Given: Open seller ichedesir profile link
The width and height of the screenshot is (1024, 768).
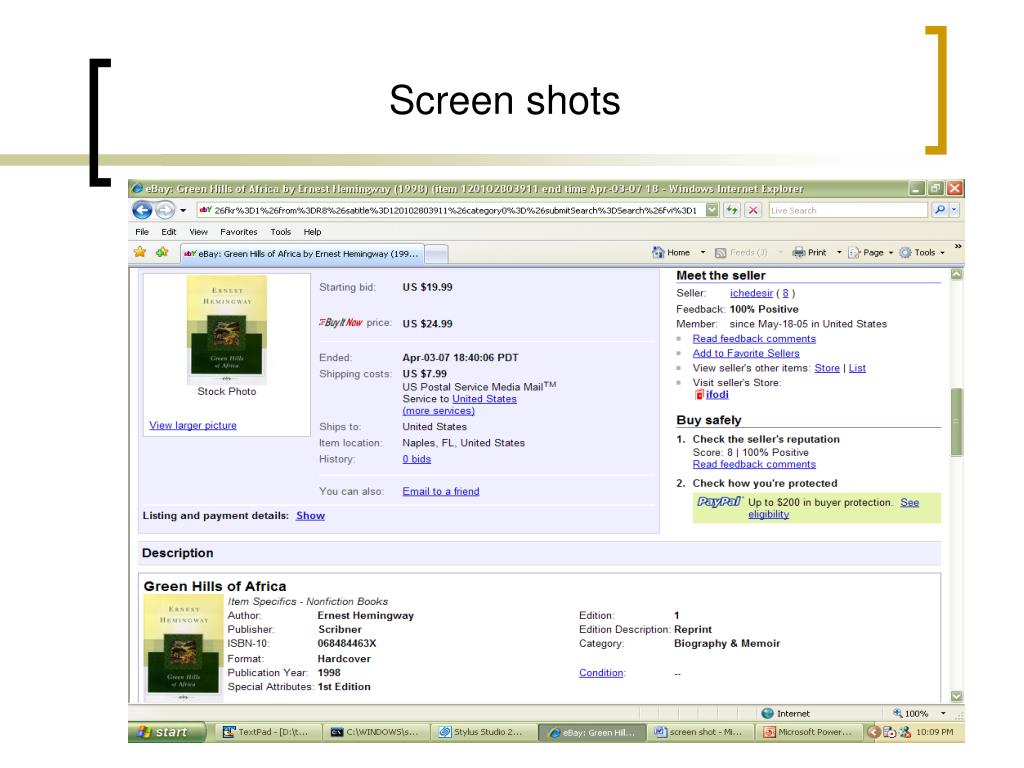Looking at the screenshot, I should click(x=751, y=293).
